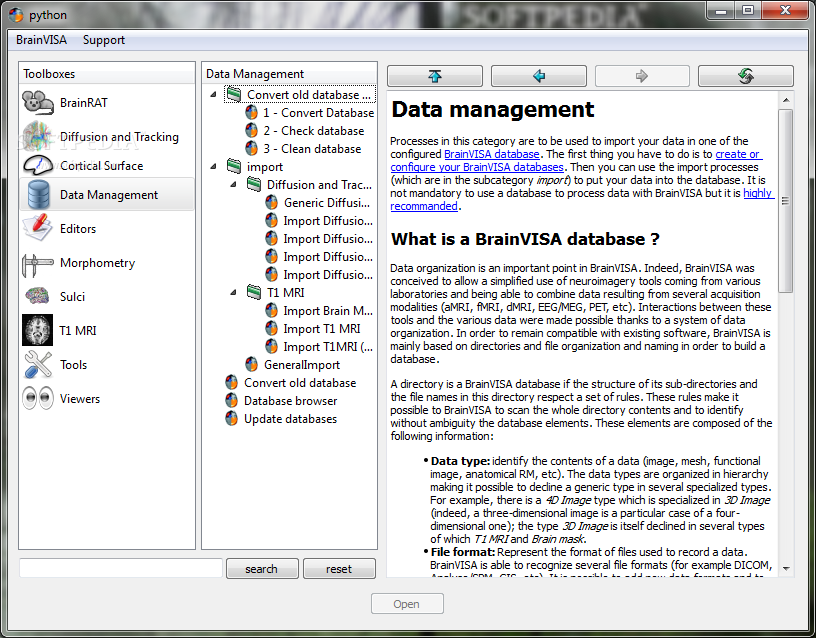Click the T1 MRI folder icon in tree
The width and height of the screenshot is (816, 638).
pyautogui.click(x=253, y=292)
